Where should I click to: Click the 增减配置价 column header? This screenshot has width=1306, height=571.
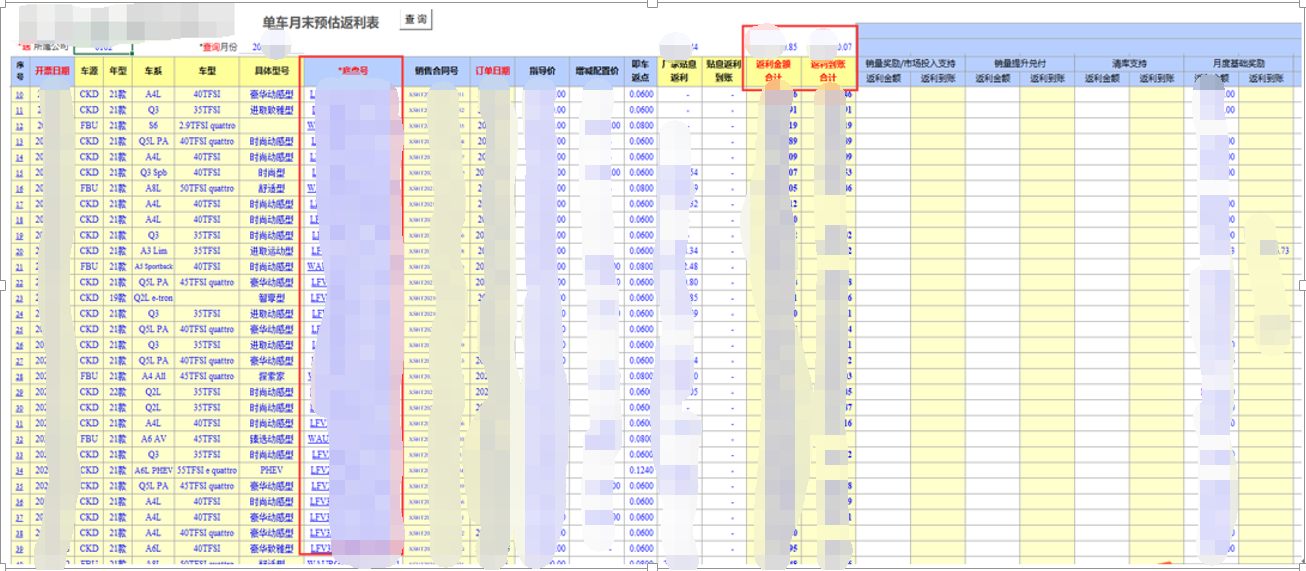point(596,71)
